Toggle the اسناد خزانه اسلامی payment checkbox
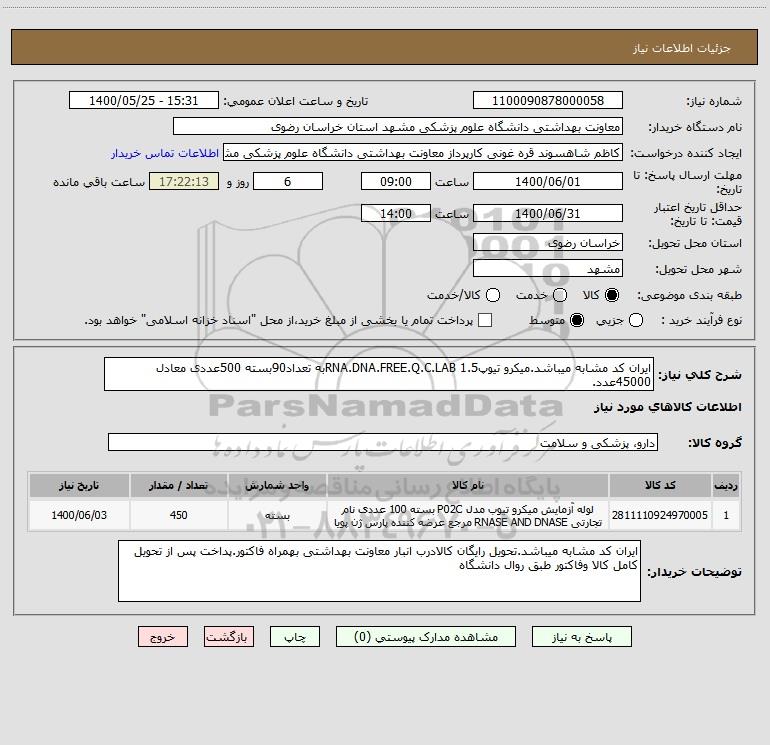The height and width of the screenshot is (745, 770). 485,320
